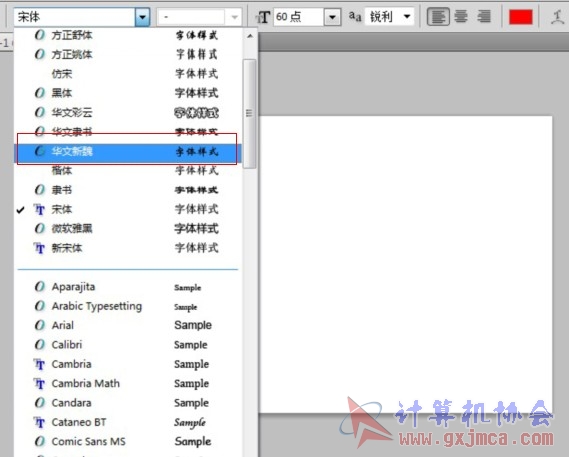Click the OpenType icon beside Arial

coord(40,325)
